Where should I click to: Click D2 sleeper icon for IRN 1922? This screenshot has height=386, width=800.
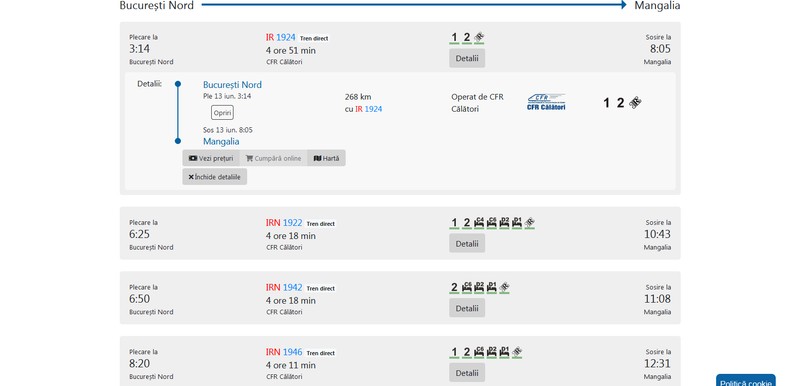pos(504,223)
